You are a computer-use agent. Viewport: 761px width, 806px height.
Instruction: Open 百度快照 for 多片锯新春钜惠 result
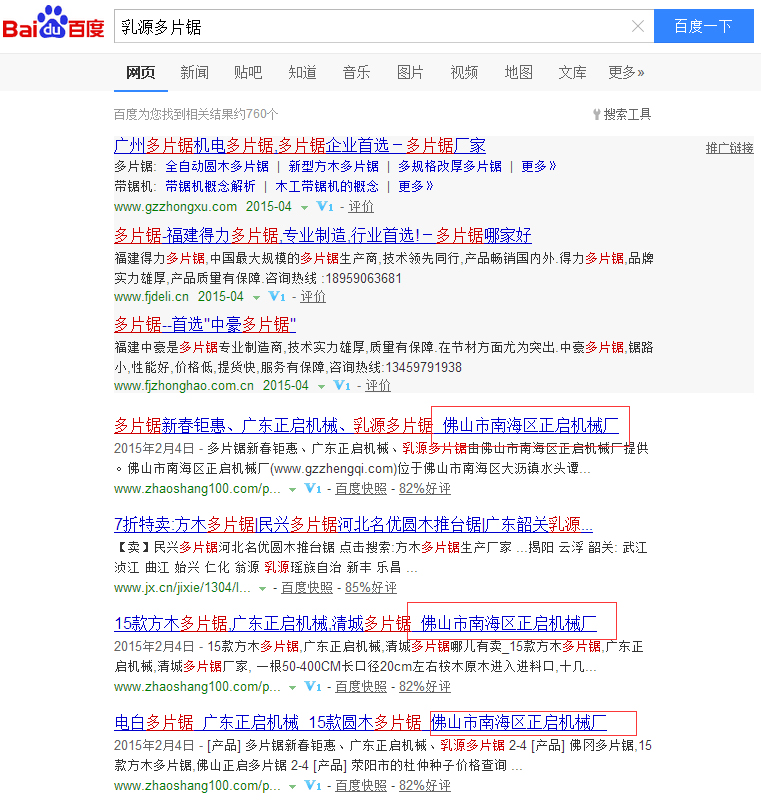361,489
